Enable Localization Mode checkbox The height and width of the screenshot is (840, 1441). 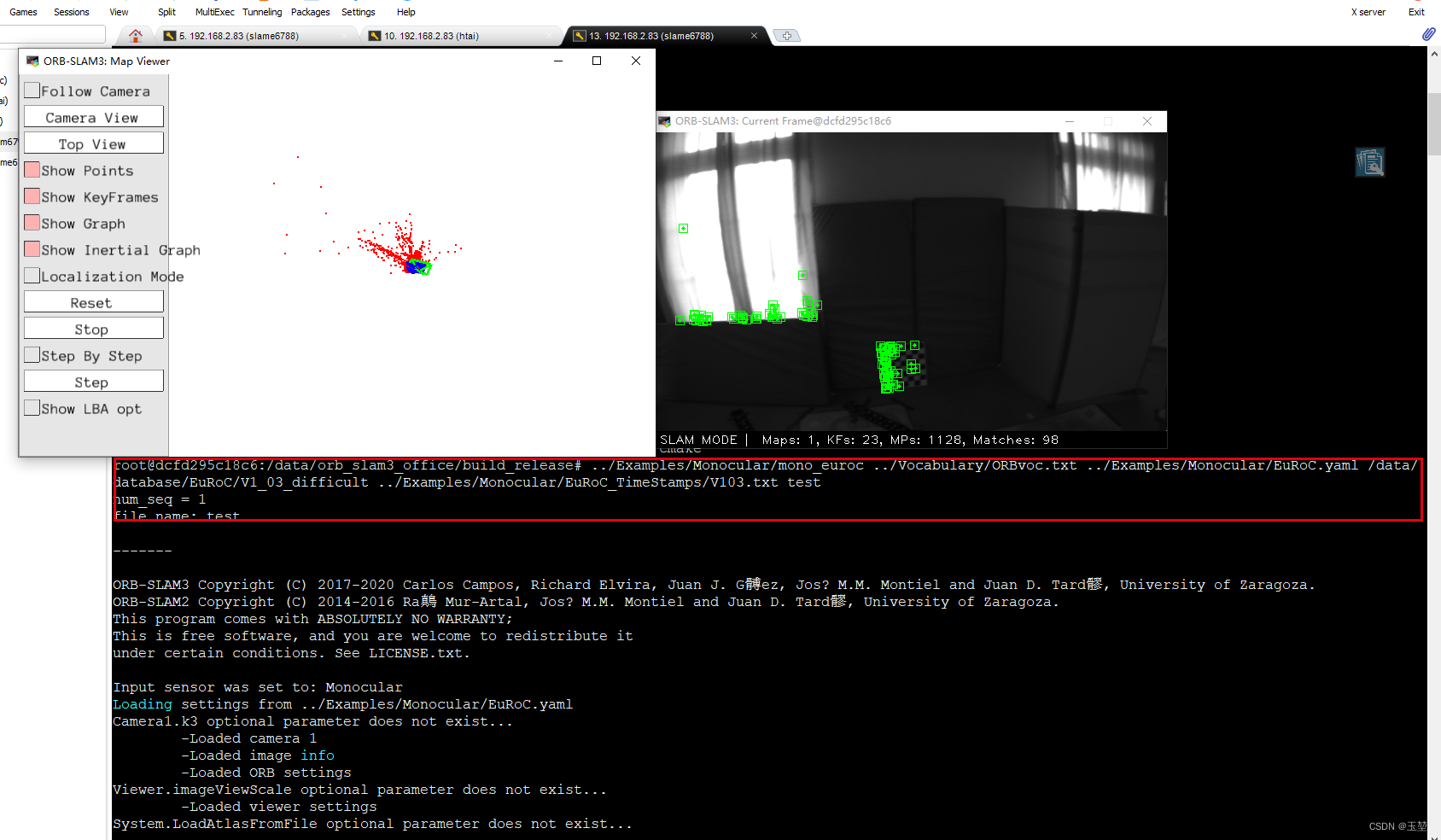(x=32, y=276)
